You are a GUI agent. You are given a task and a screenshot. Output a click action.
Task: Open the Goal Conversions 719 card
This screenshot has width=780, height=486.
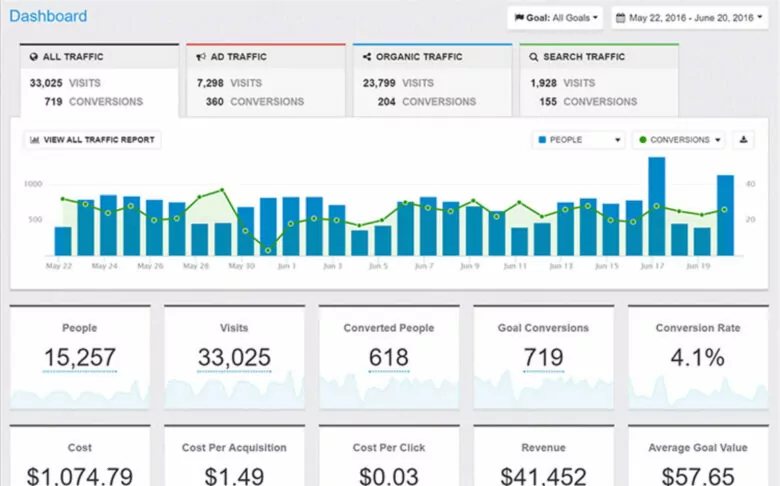543,357
